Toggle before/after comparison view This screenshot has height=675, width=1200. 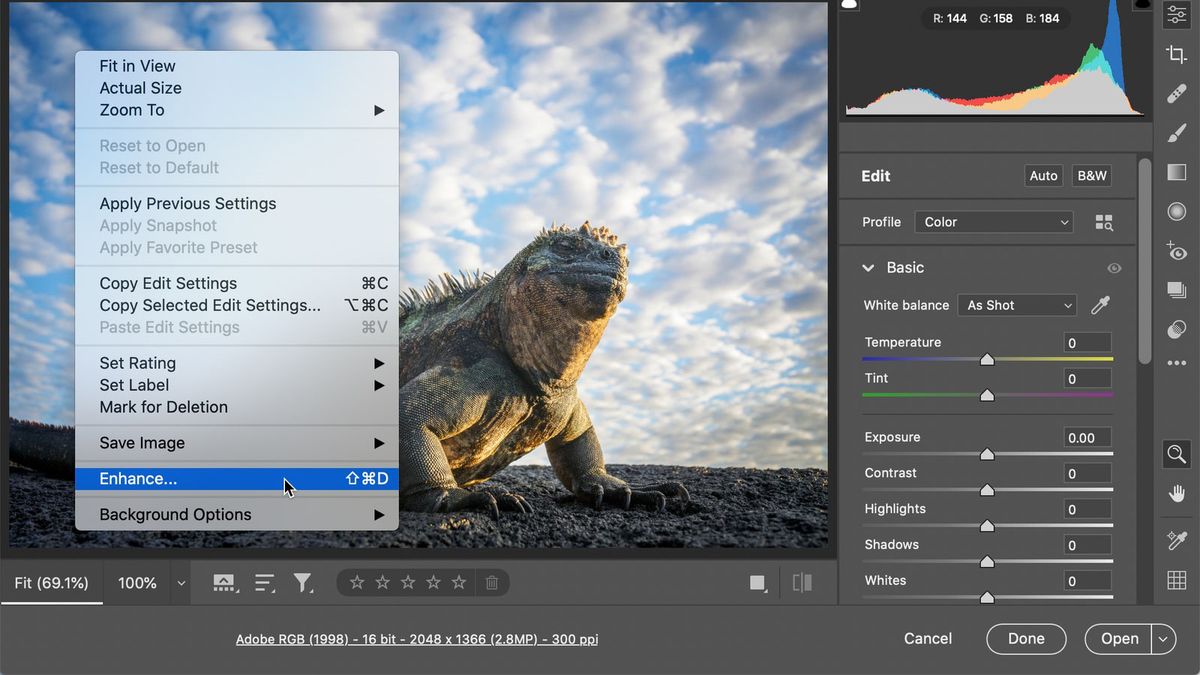point(801,582)
